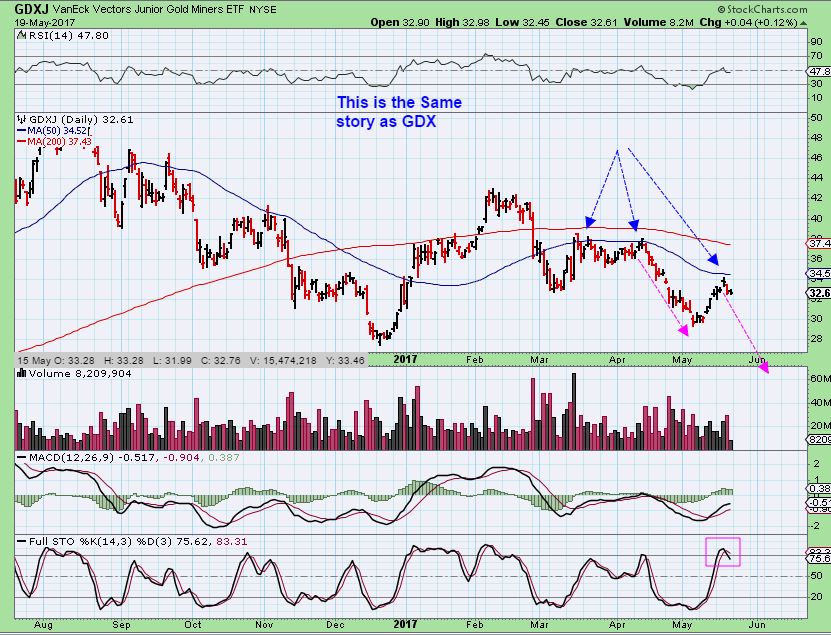This screenshot has height=635, width=831.
Task: Click the MA(200) 37.43 legend text
Action: (x=59, y=142)
